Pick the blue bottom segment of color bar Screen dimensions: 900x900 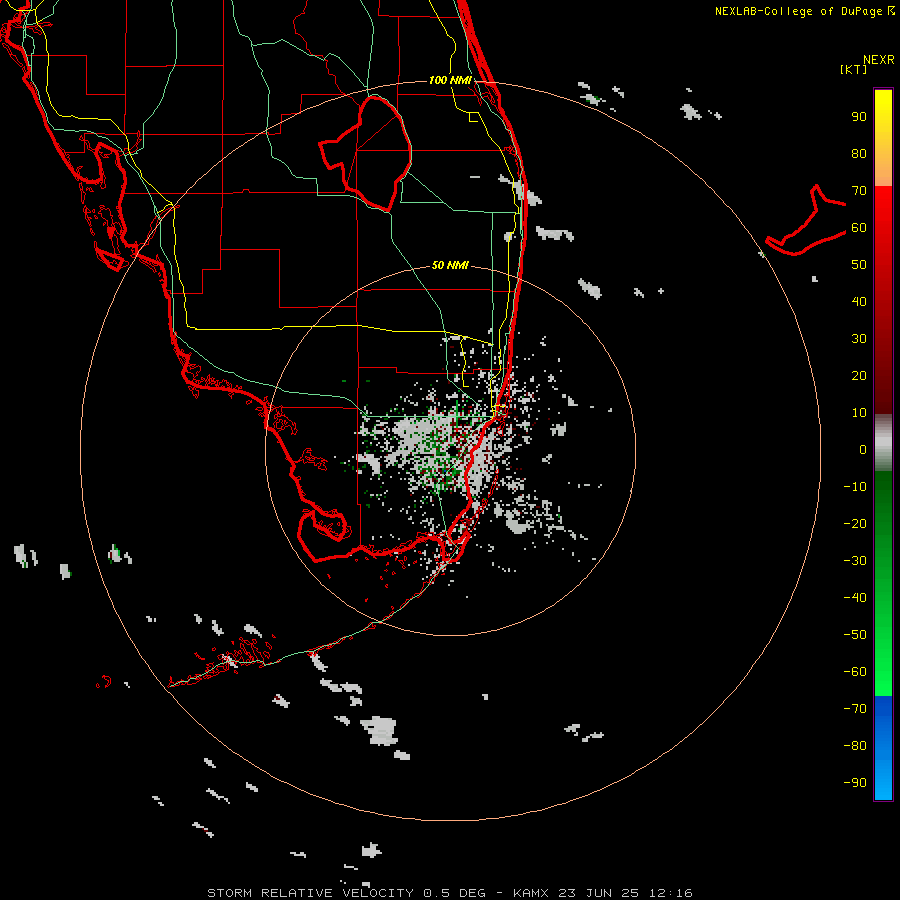(x=883, y=748)
